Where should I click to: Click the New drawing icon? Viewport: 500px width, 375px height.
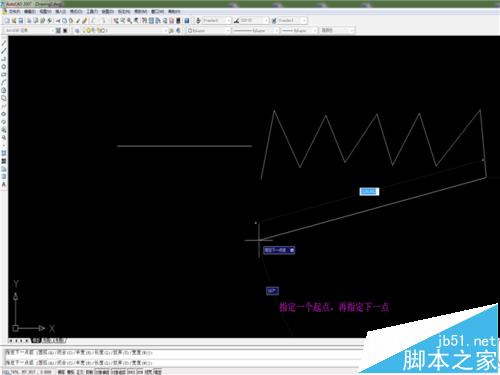pos(7,21)
